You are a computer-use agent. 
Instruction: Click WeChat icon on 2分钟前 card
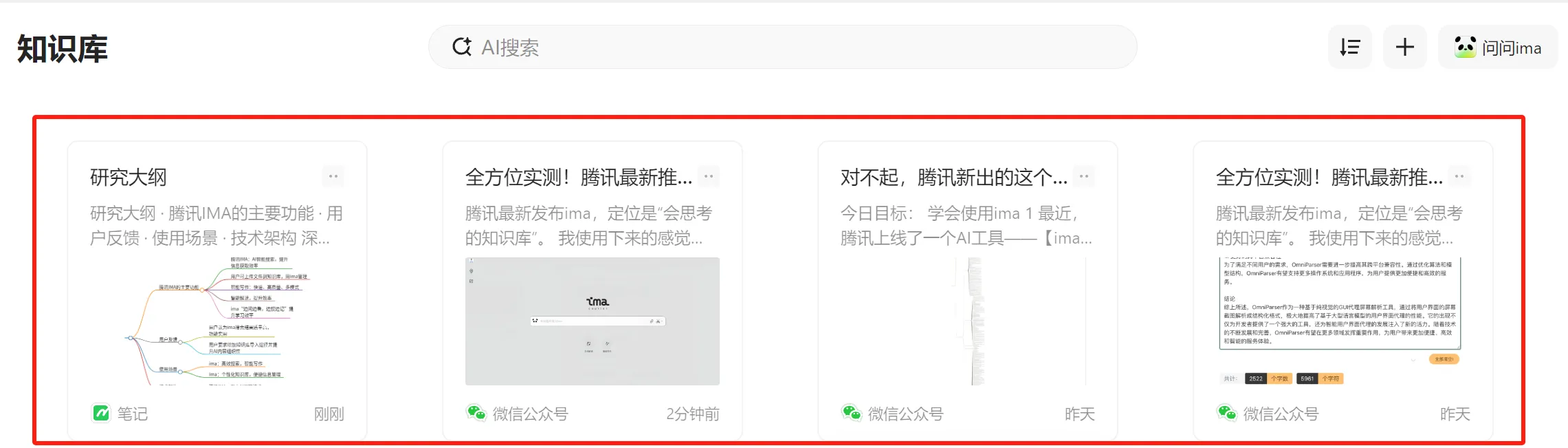(476, 413)
